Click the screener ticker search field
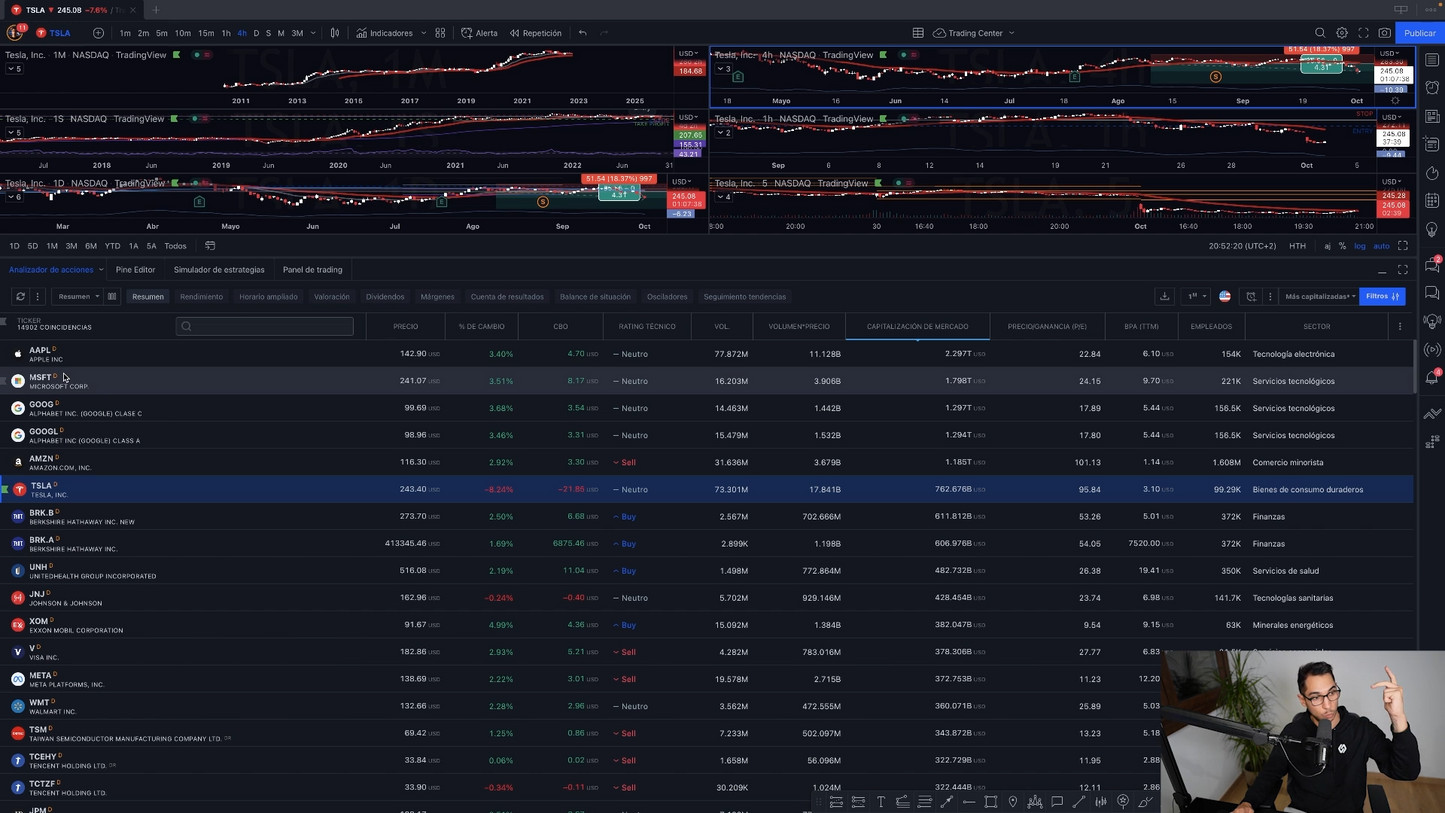Screen dimensions: 1445x813 coord(264,326)
